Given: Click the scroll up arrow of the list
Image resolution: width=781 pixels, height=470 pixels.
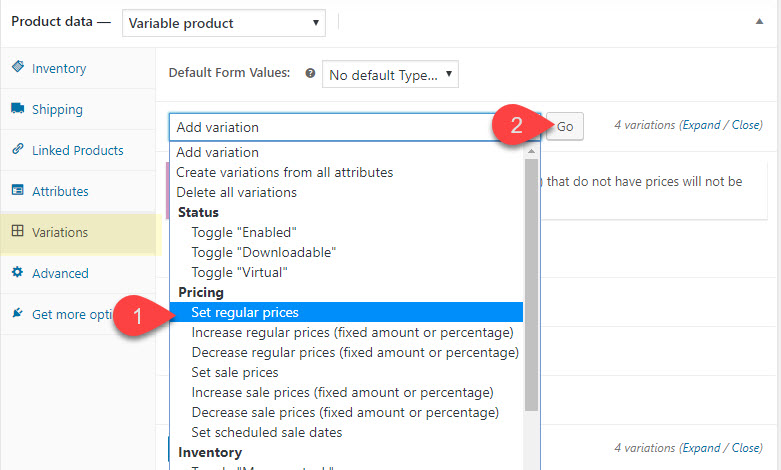Looking at the screenshot, I should pos(531,151).
